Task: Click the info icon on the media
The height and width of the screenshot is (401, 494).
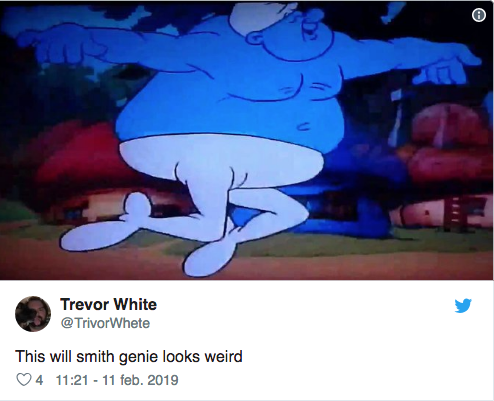Action: click(x=479, y=15)
